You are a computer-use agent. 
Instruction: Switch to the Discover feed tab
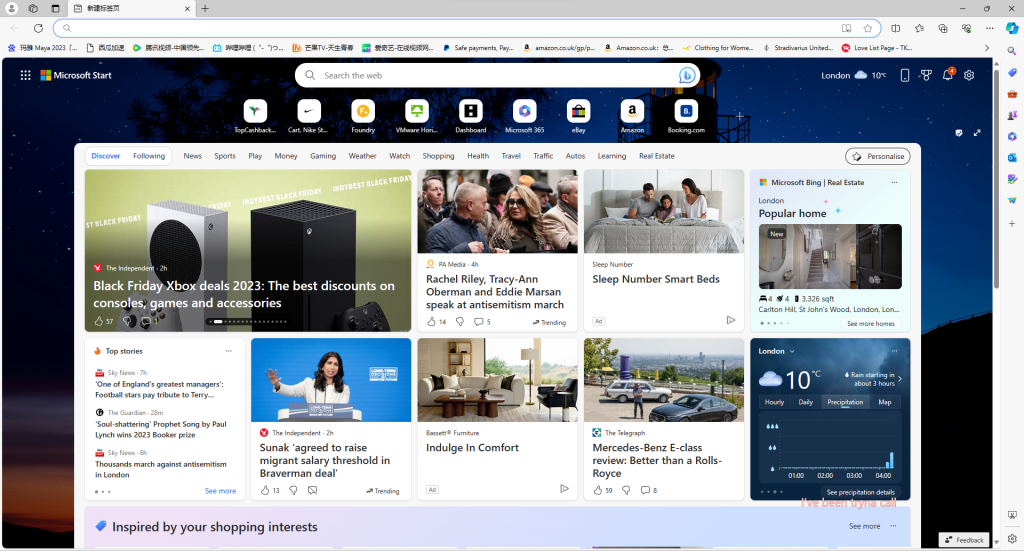click(106, 156)
